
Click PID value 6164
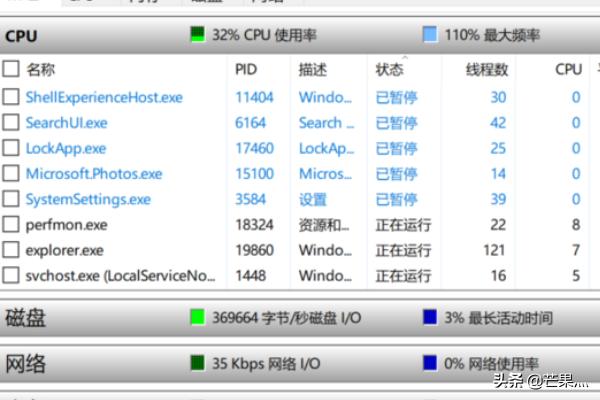click(x=250, y=123)
